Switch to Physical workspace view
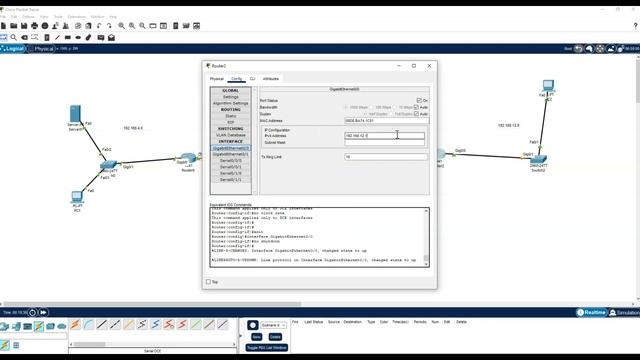The width and height of the screenshot is (640, 360). tap(41, 49)
